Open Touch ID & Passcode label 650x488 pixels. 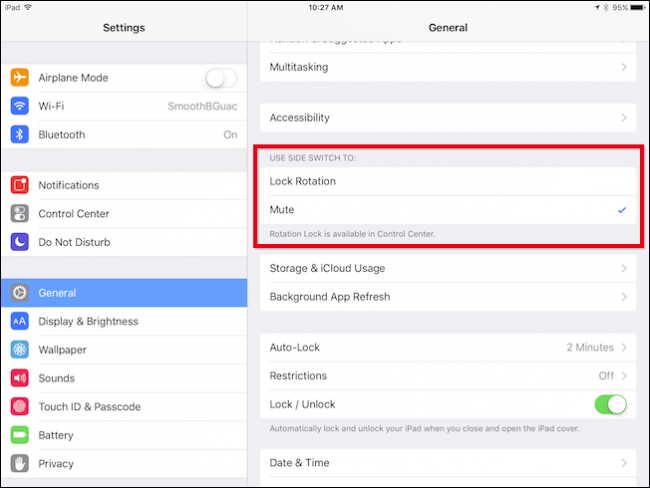(90, 407)
